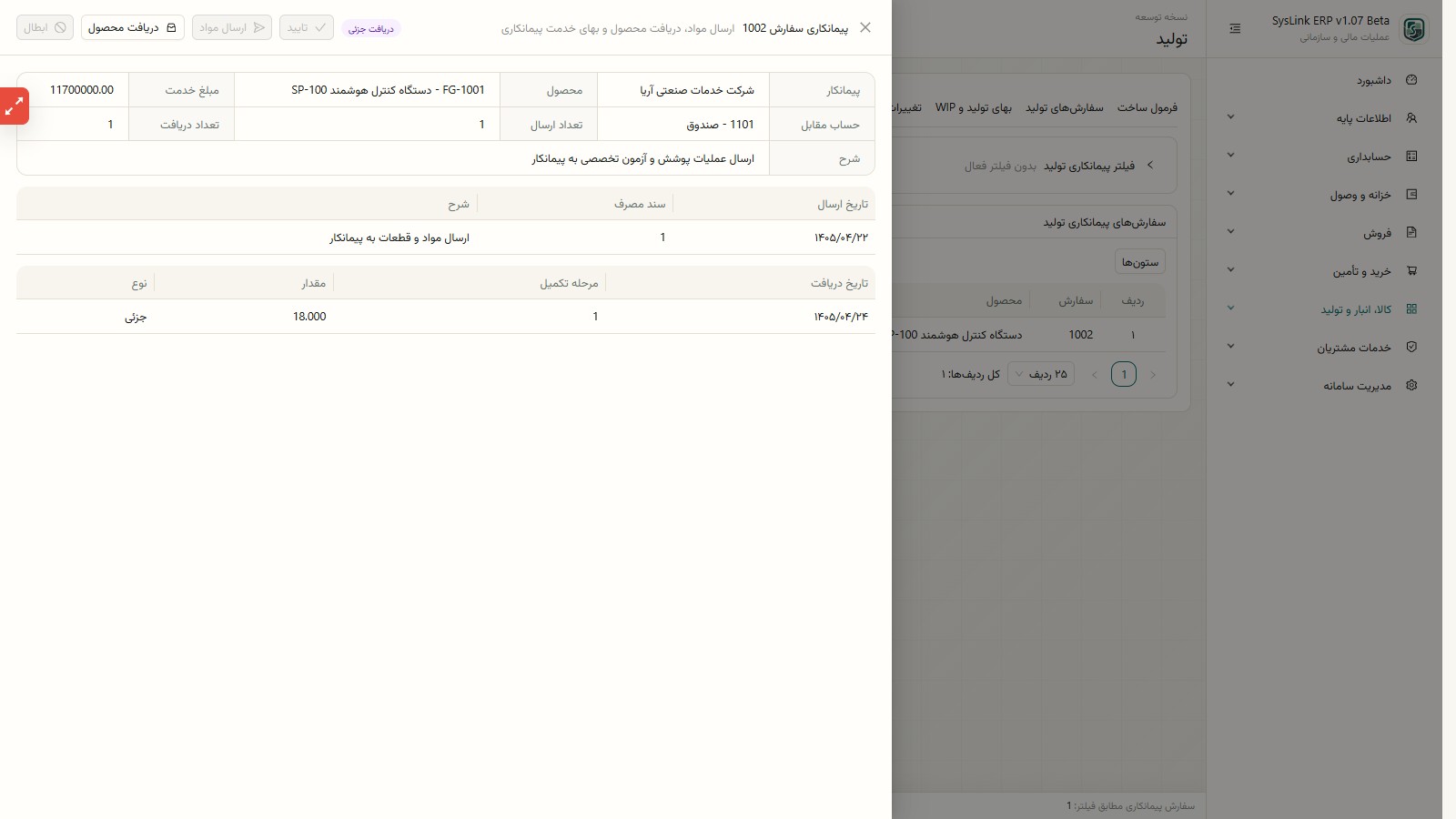Collapse the کالا، انبار و تولید chevron
Image resolution: width=1456 pixels, height=819 pixels.
pos(1230,308)
